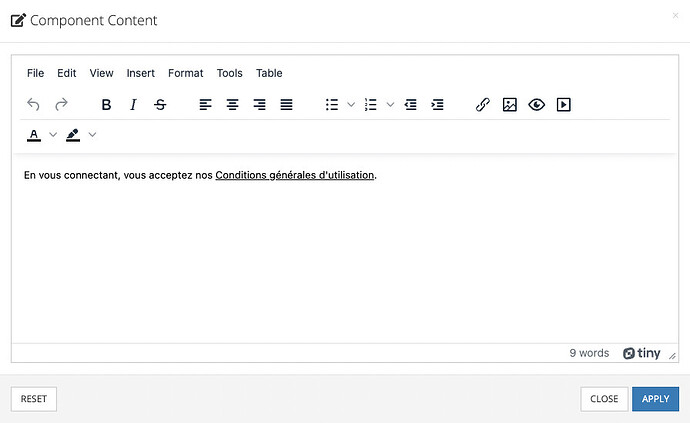Align text left

coord(206,104)
